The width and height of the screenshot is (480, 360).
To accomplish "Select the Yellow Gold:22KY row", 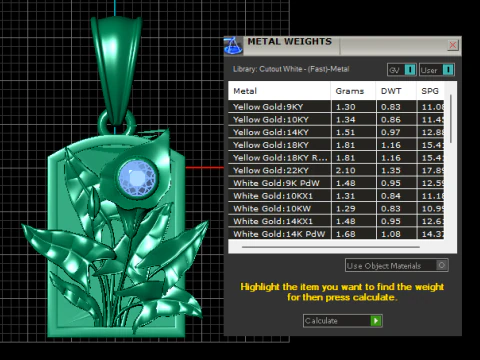I will pos(336,170).
